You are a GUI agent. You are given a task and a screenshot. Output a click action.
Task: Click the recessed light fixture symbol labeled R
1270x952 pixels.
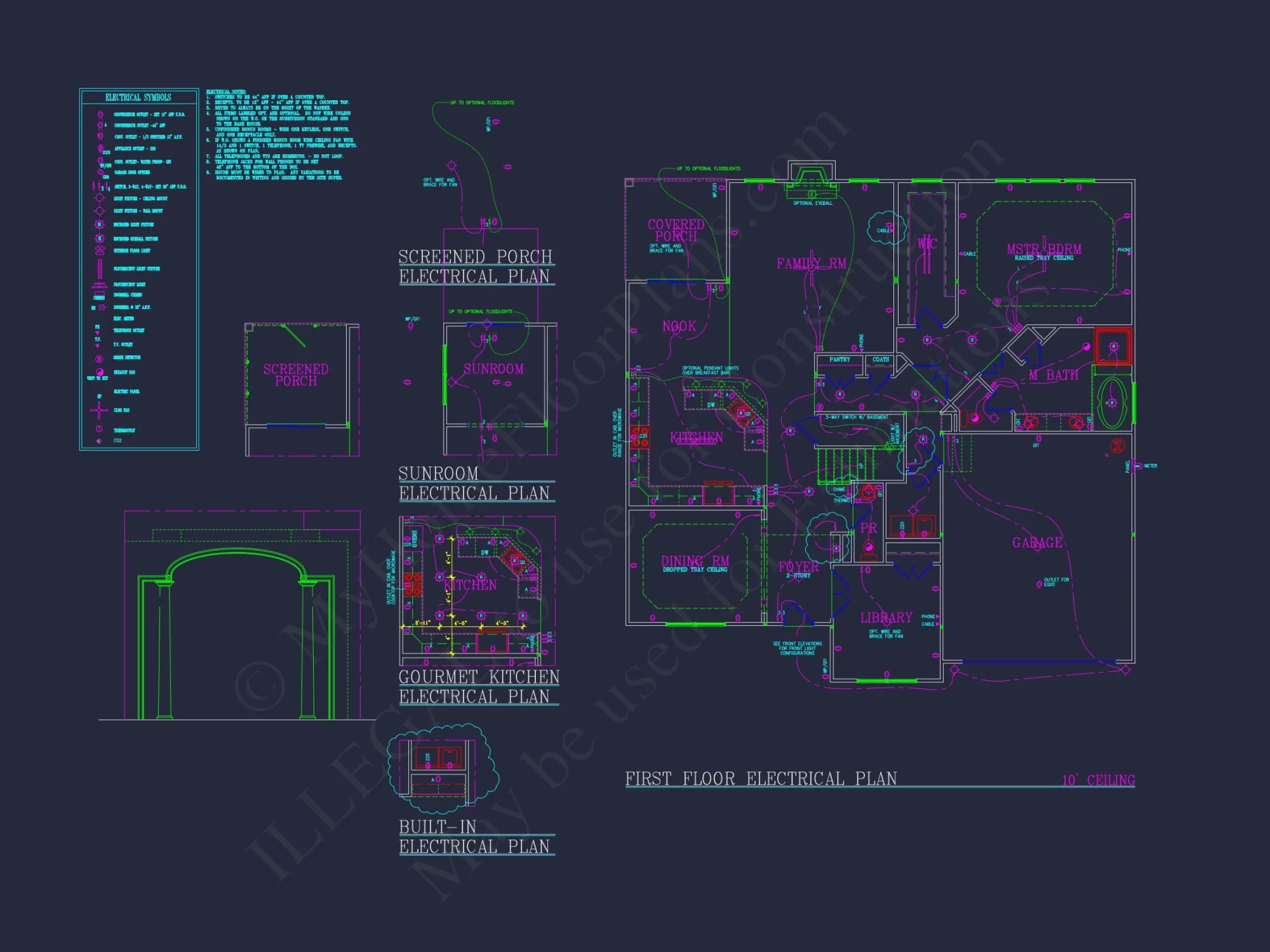98,225
